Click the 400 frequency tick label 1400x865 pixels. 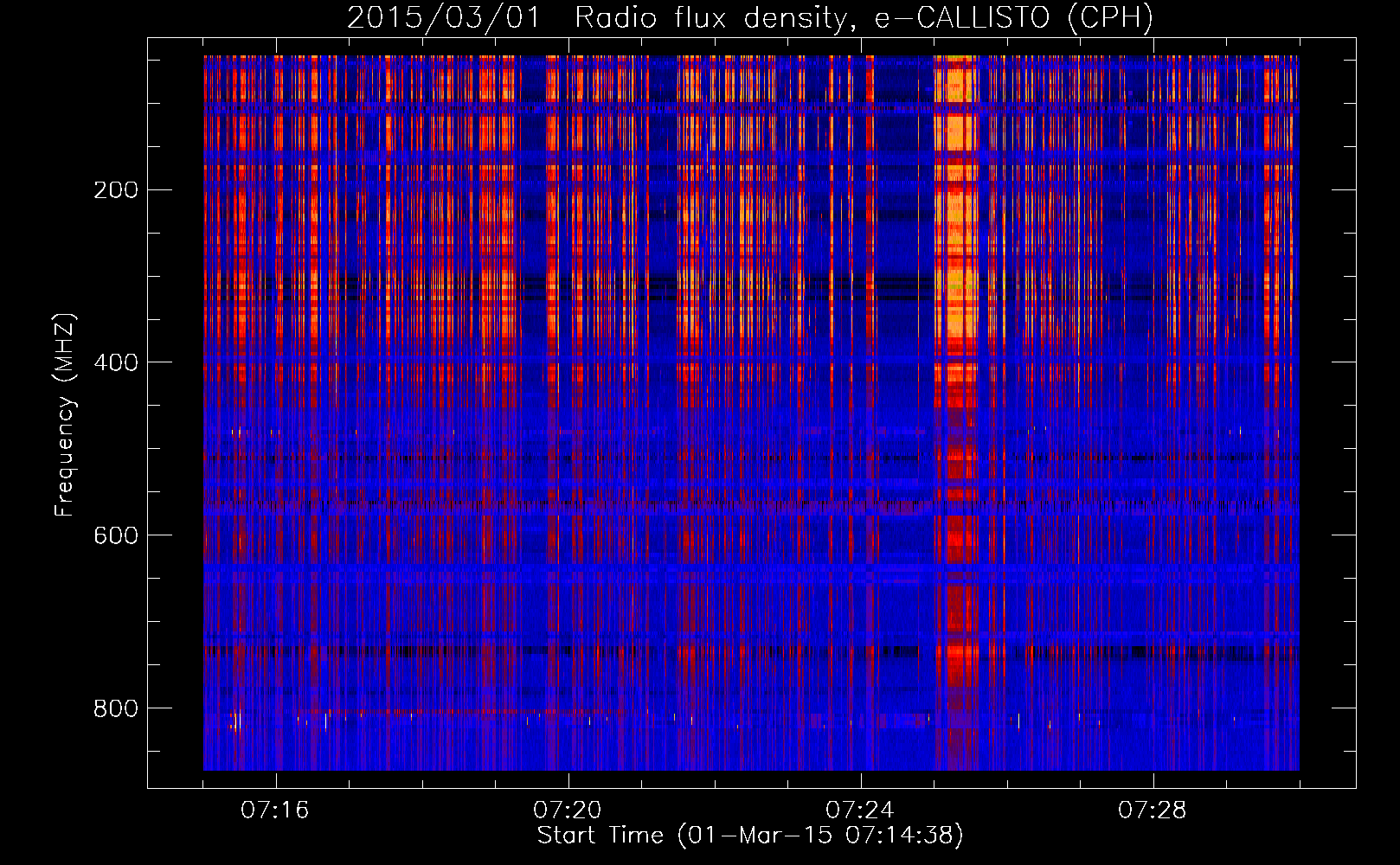115,362
